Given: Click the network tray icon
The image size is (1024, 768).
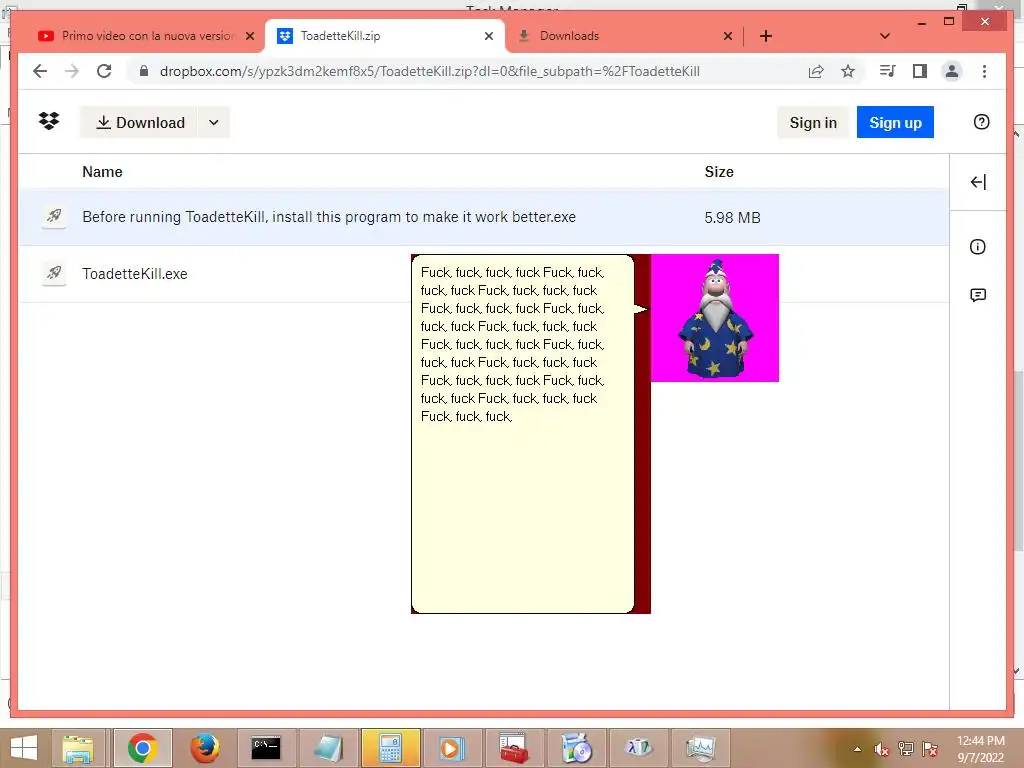Looking at the screenshot, I should pyautogui.click(x=906, y=749).
